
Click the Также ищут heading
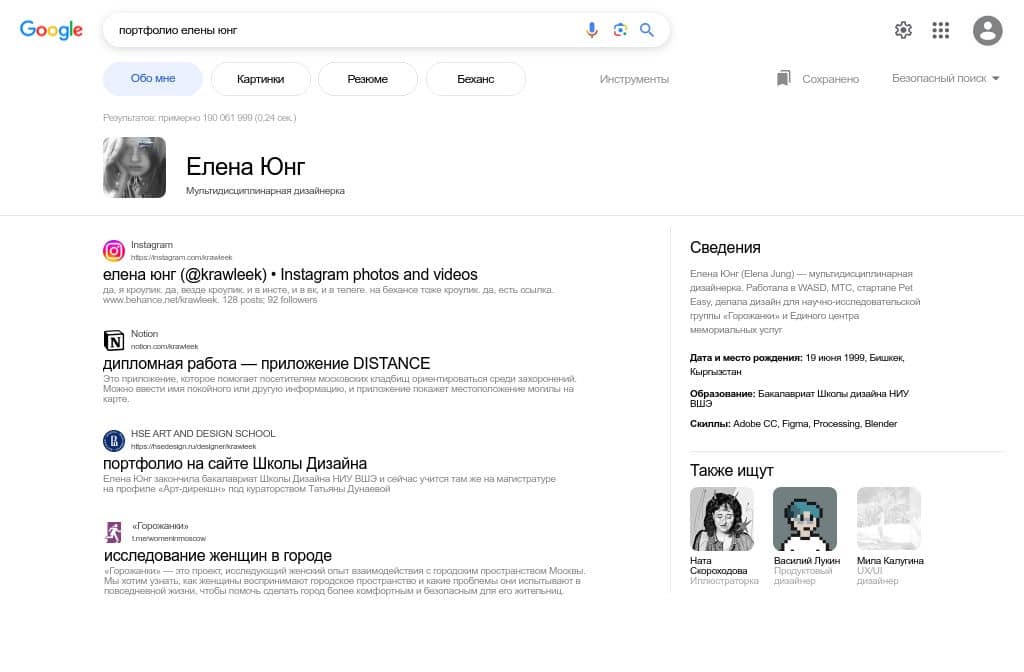[731, 471]
